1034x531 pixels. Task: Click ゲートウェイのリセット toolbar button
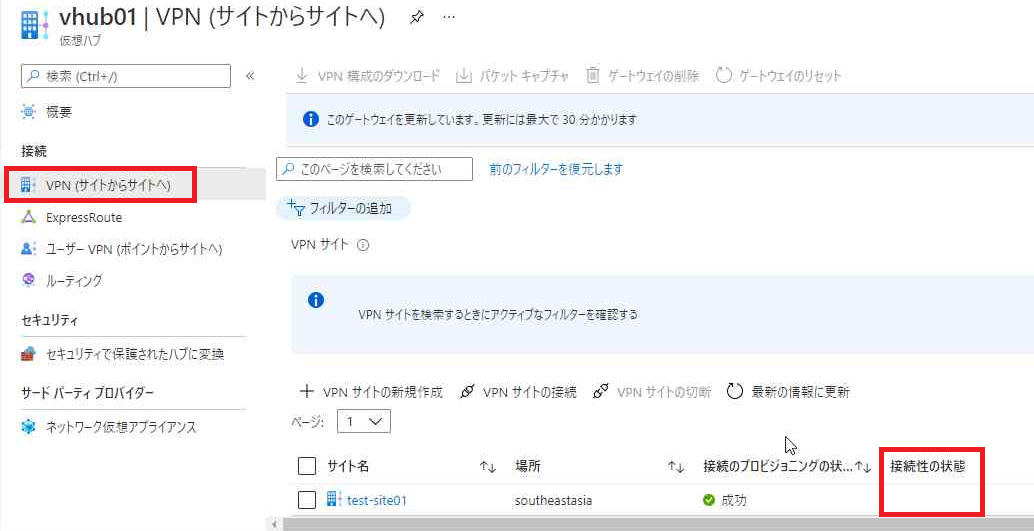779,75
